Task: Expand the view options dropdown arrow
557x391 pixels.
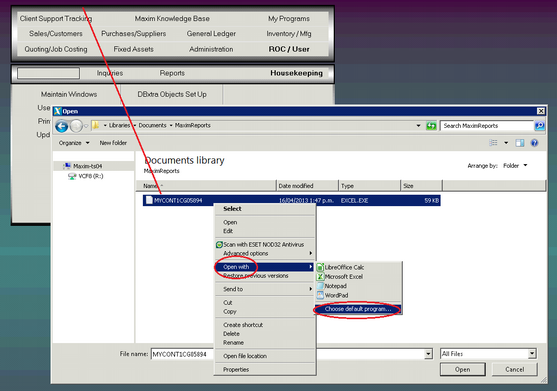Action: click(x=506, y=143)
